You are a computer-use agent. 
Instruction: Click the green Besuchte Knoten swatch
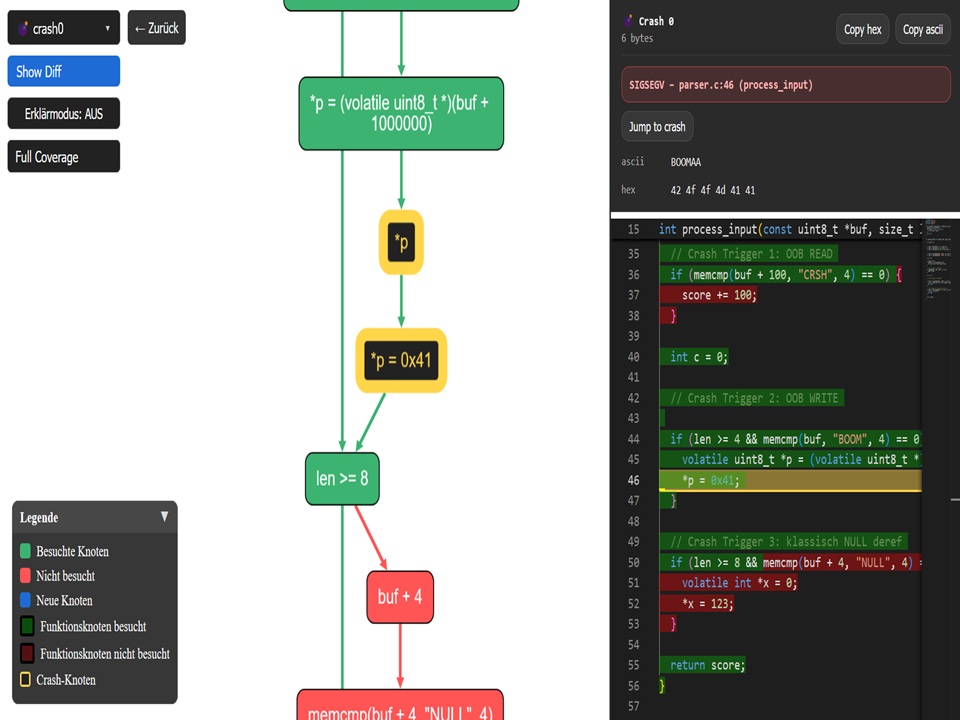pyautogui.click(x=25, y=551)
